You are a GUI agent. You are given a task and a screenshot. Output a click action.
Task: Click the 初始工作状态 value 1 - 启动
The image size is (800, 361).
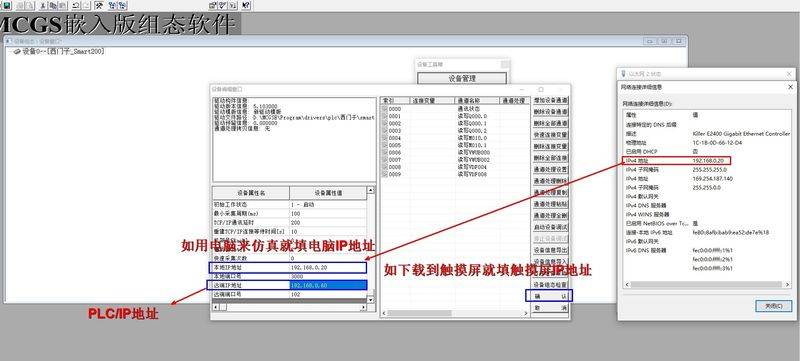[x=328, y=204]
